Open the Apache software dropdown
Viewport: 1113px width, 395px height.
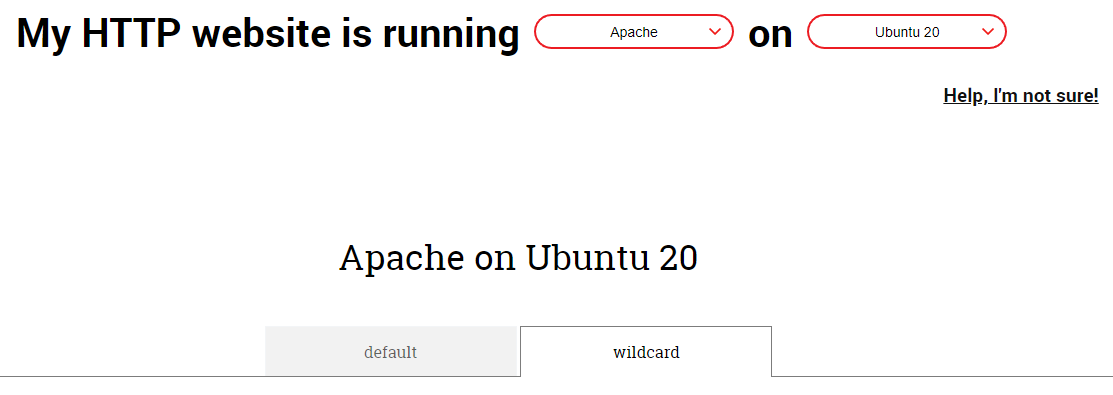tap(633, 32)
